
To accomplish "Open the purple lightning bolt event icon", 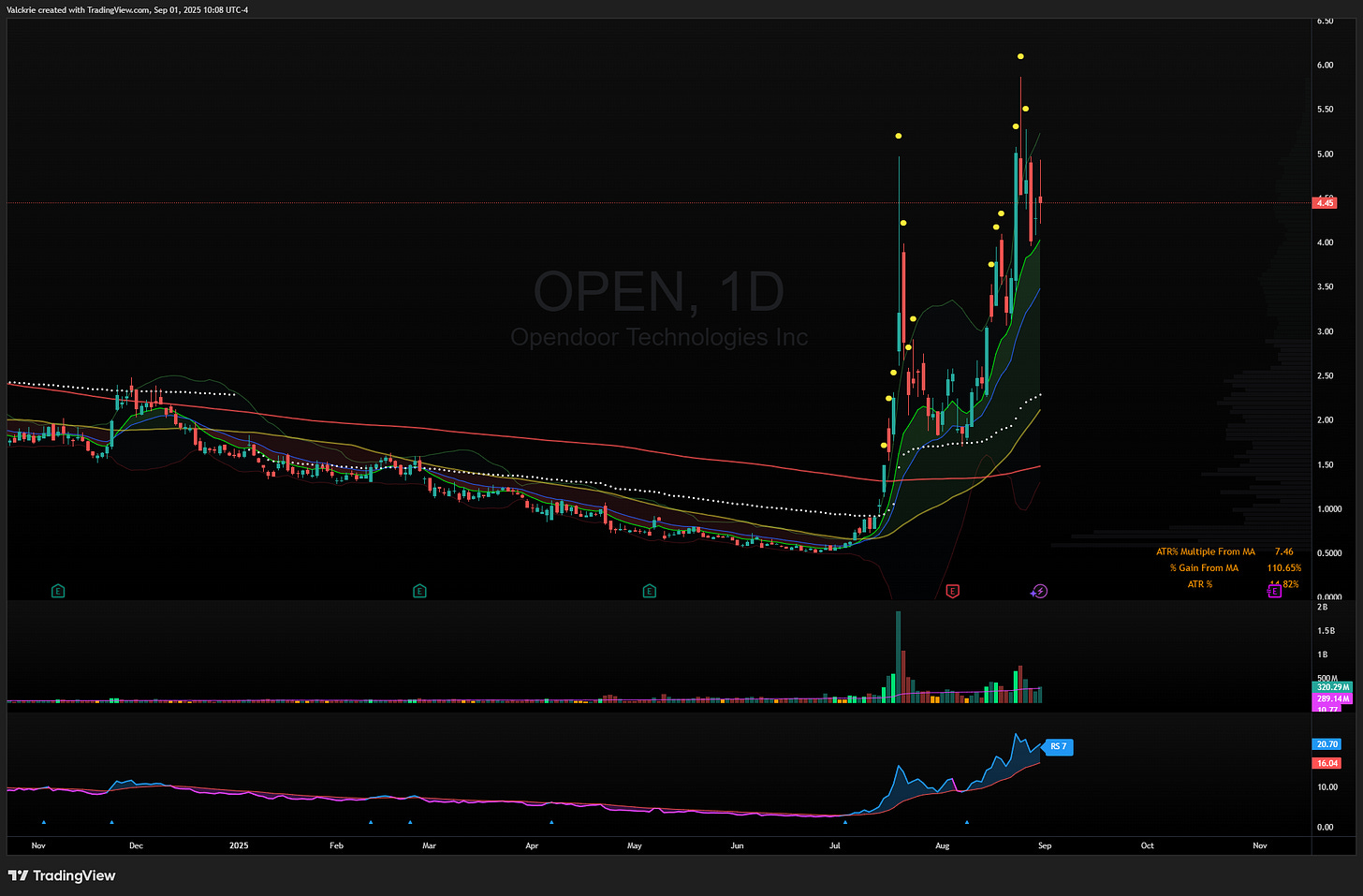I will pyautogui.click(x=1040, y=591).
